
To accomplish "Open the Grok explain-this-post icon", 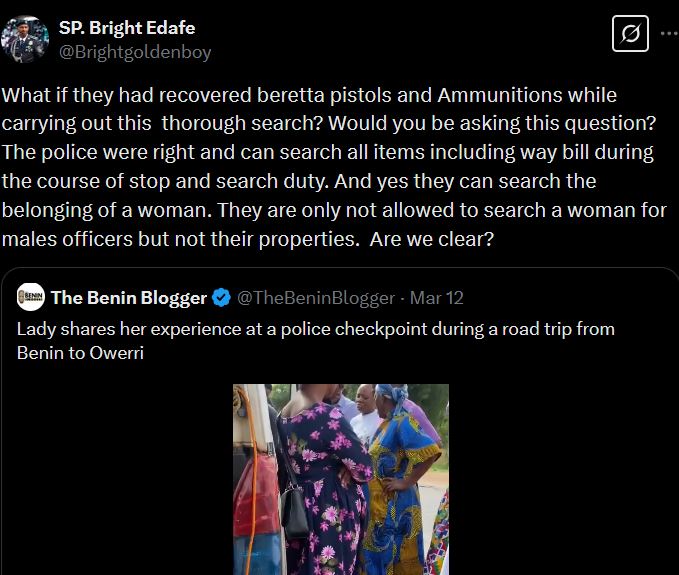I will click(x=630, y=36).
